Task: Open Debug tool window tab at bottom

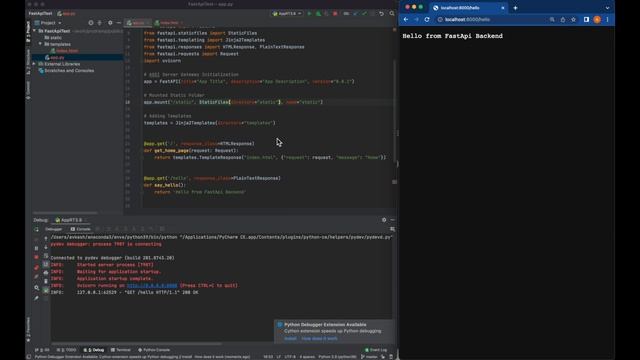Action: click(x=94, y=350)
